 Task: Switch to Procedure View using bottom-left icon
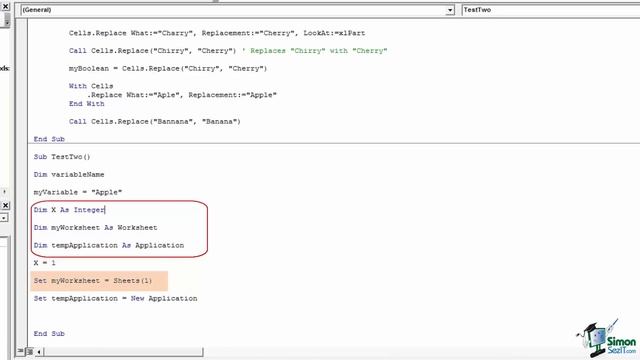(20, 351)
